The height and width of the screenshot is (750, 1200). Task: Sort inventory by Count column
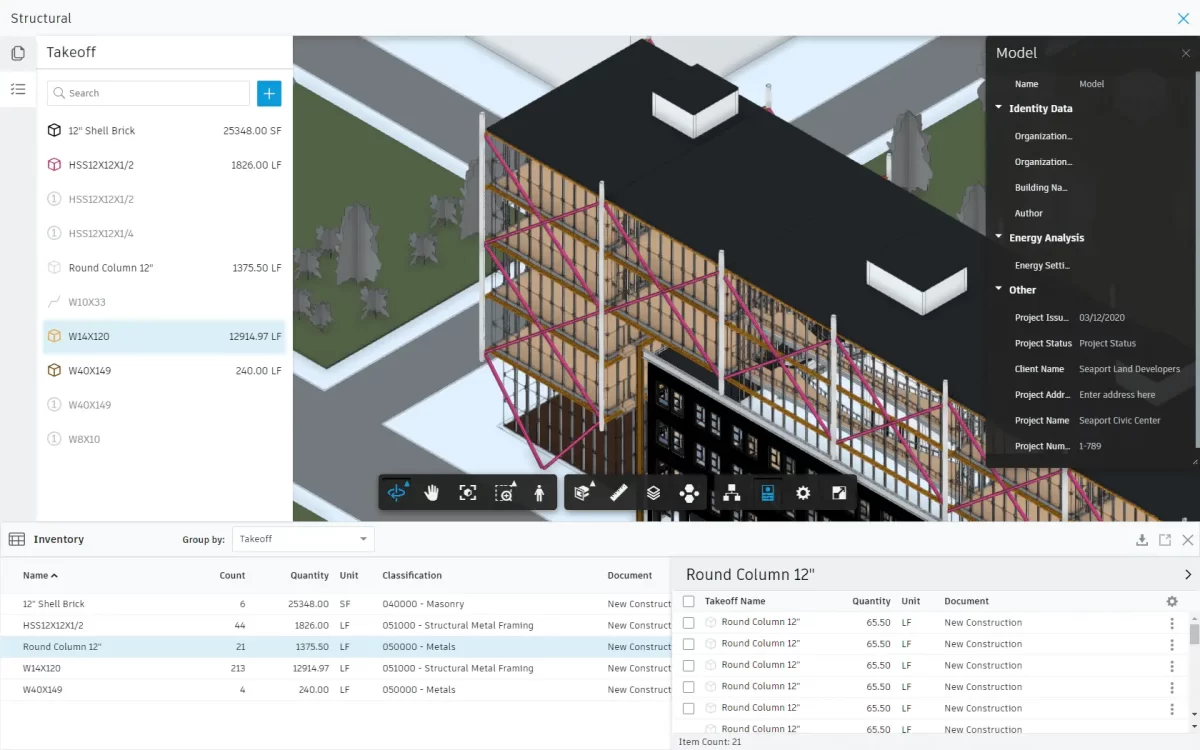click(232, 575)
